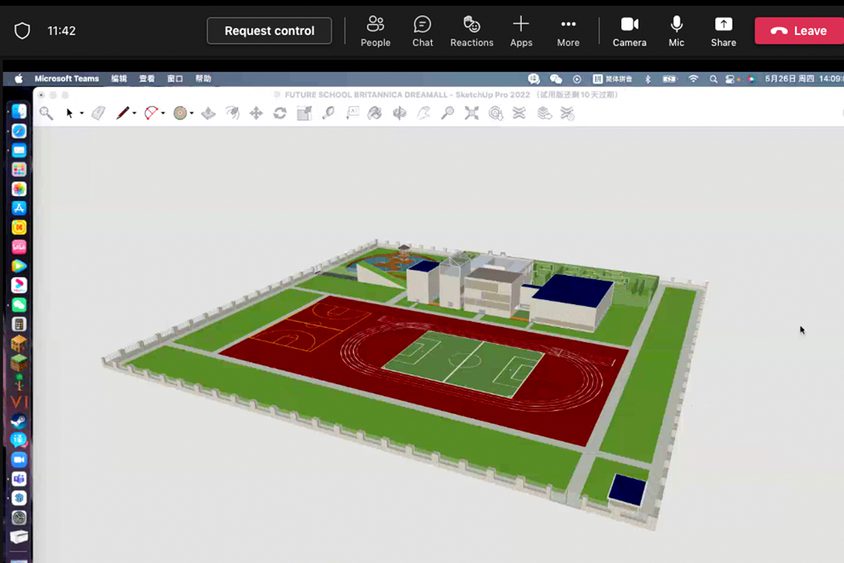This screenshot has height=563, width=844.
Task: Pick the Zoom Extents tool
Action: click(471, 114)
